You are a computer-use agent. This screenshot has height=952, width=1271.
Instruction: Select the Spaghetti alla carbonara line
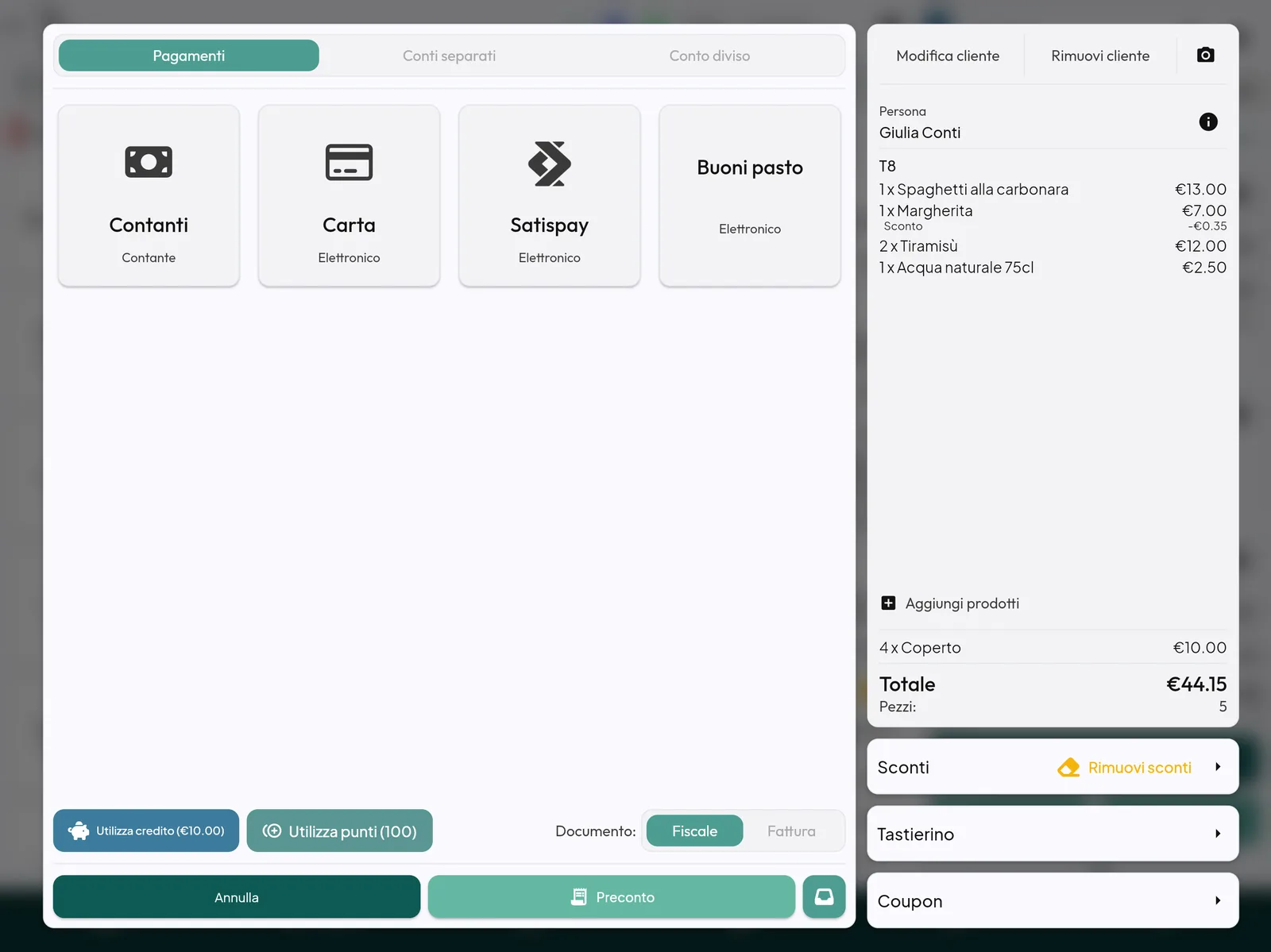pyautogui.click(x=1053, y=189)
